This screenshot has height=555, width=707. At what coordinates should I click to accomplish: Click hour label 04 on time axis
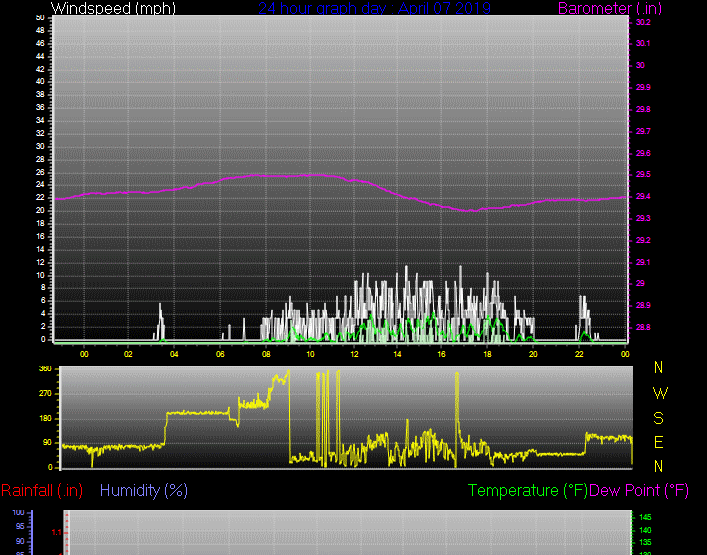pyautogui.click(x=174, y=354)
